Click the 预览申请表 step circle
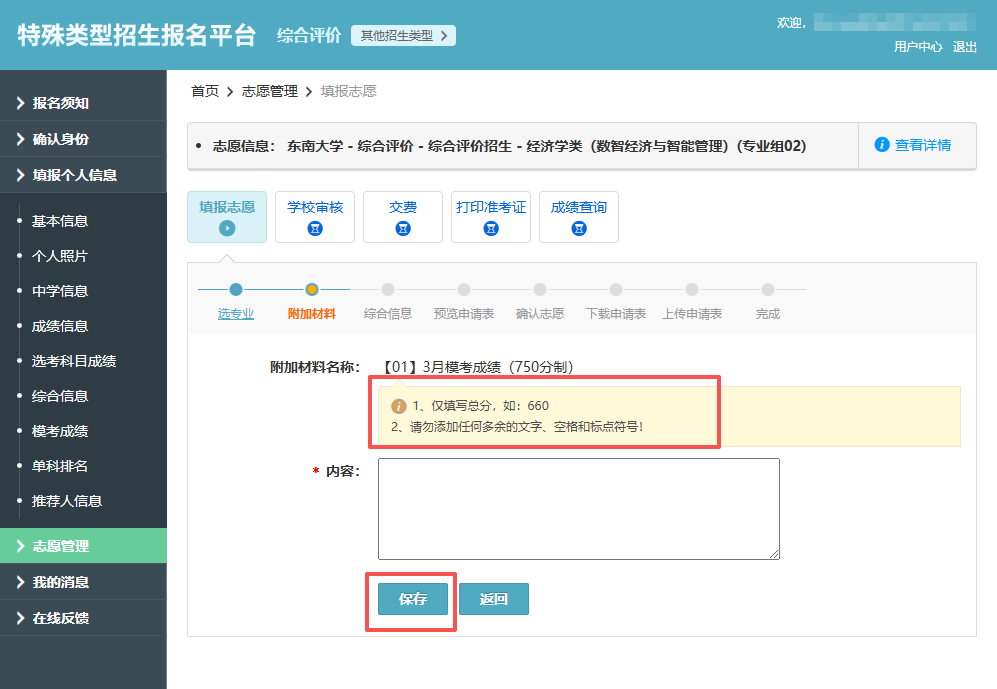 [x=464, y=290]
